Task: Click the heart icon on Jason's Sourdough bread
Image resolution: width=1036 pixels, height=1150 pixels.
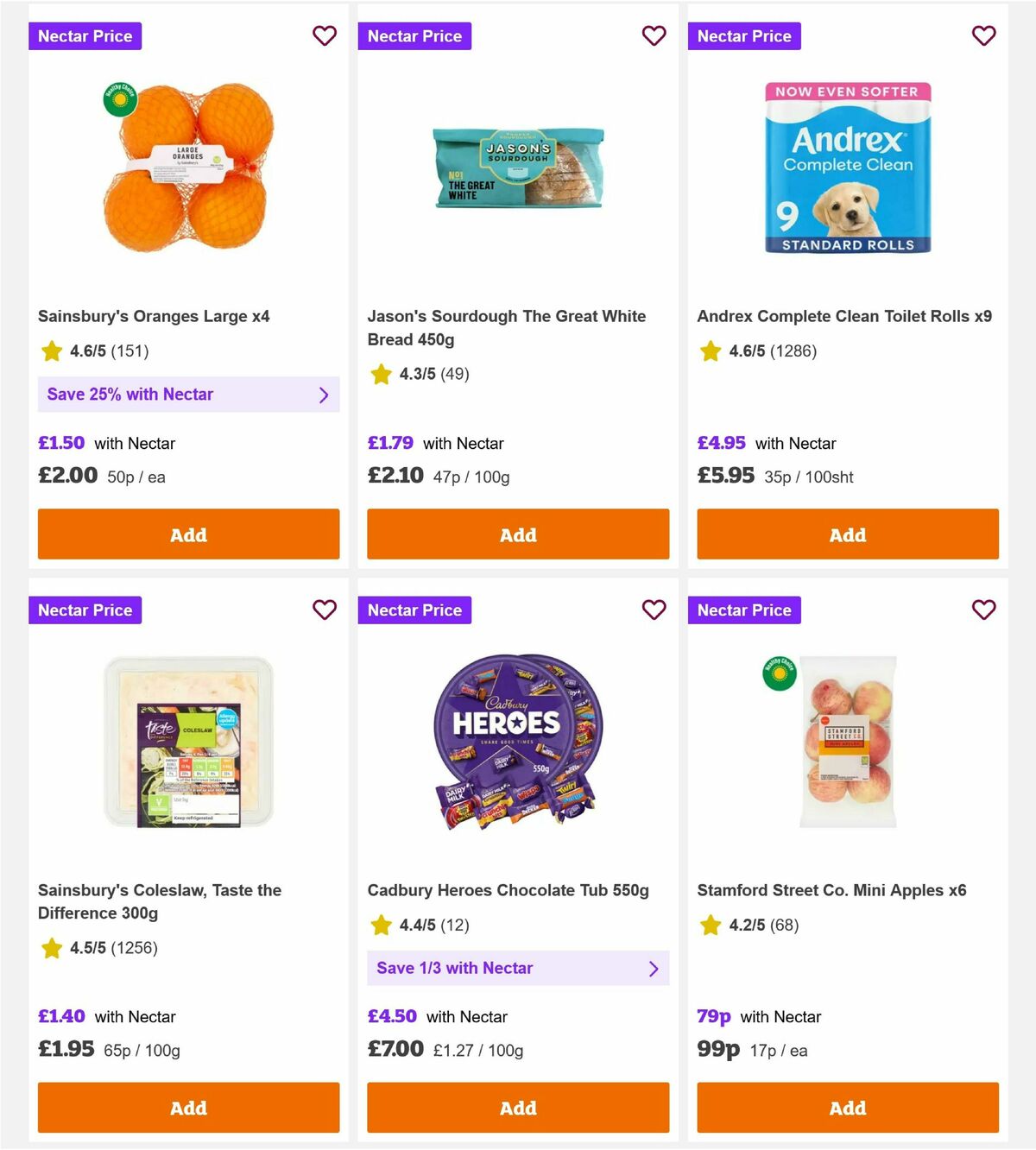Action: [x=654, y=36]
